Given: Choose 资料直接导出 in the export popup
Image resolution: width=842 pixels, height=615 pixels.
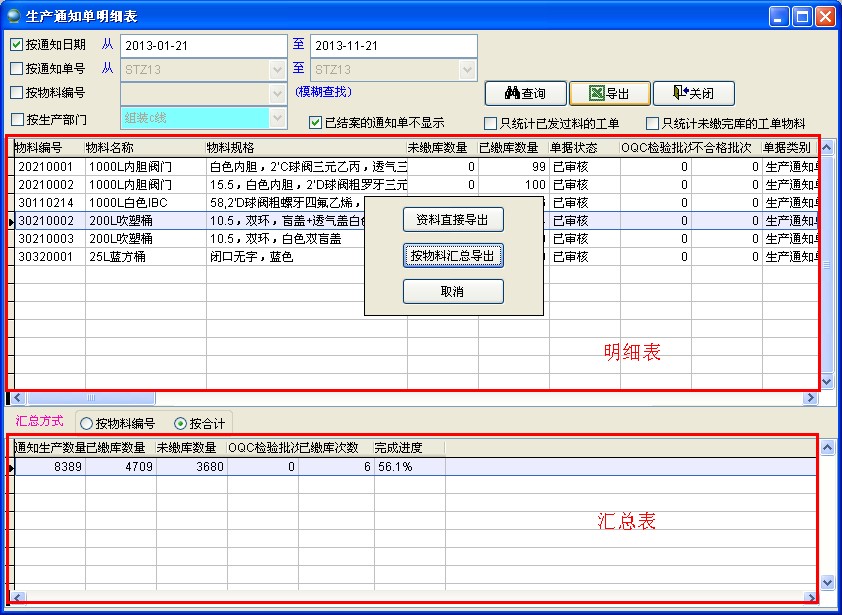Looking at the screenshot, I should pyautogui.click(x=453, y=220).
